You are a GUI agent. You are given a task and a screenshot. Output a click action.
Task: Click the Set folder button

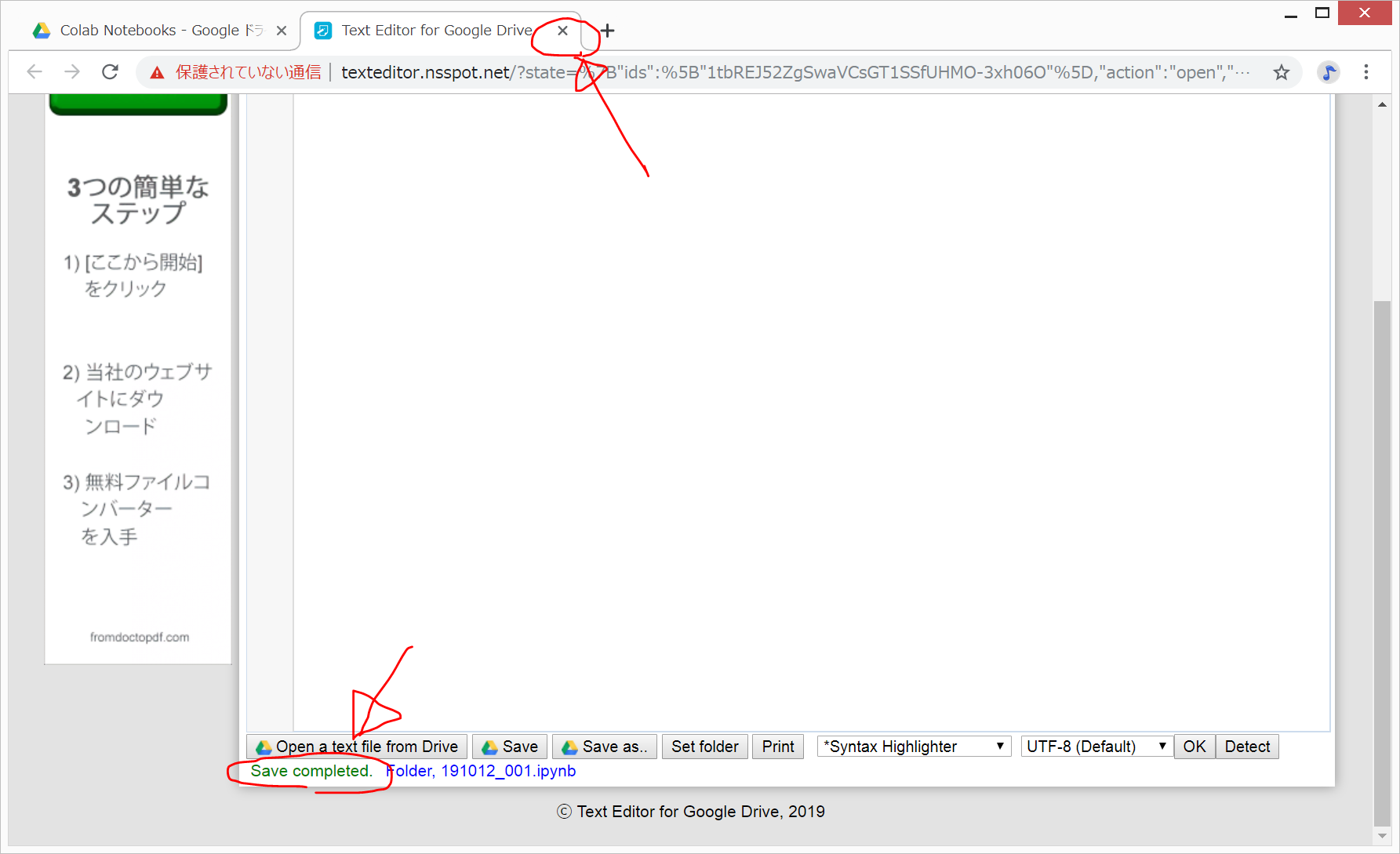tap(704, 747)
